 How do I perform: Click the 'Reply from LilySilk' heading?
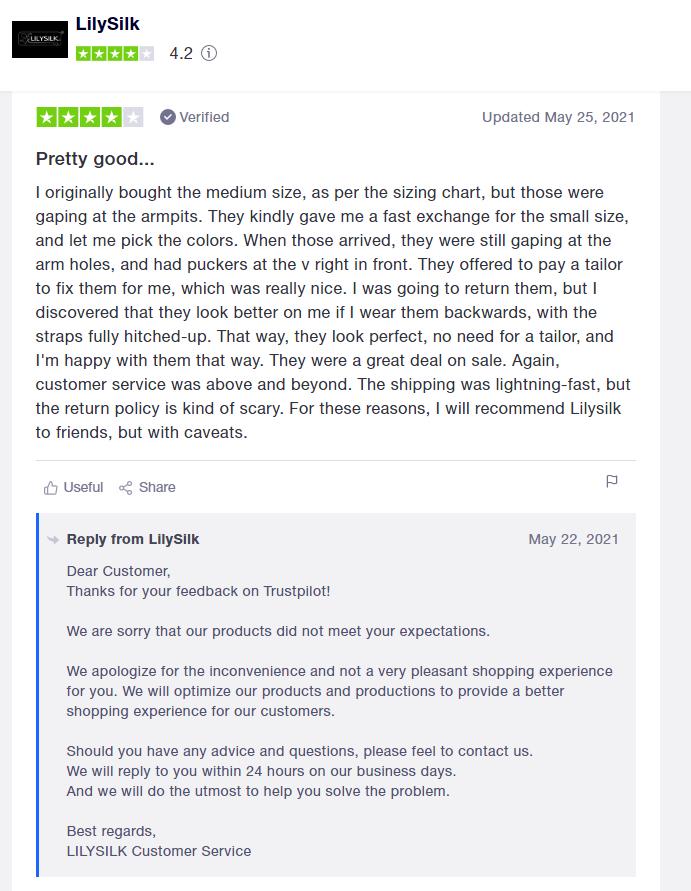tap(133, 539)
